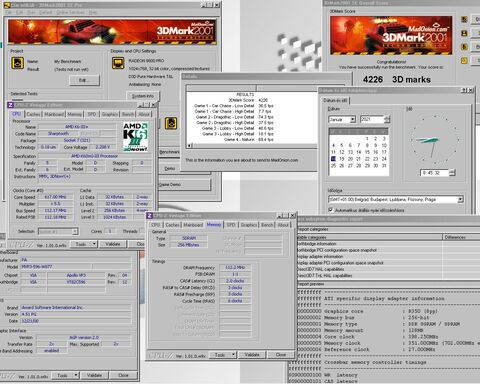Select CPU tab in the CPU-Z Memory window

pyautogui.click(x=155, y=225)
